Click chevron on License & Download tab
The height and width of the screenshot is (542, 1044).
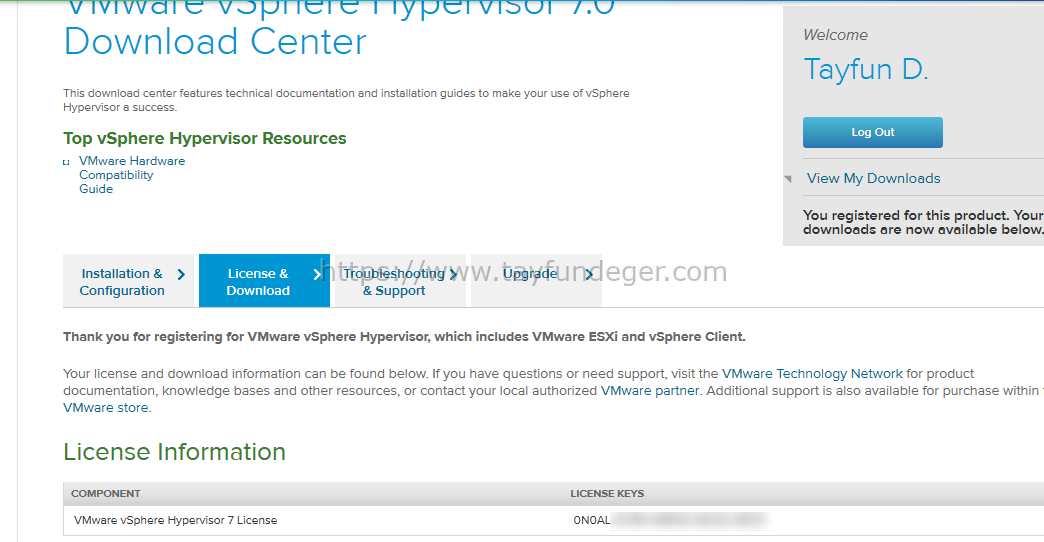[317, 274]
